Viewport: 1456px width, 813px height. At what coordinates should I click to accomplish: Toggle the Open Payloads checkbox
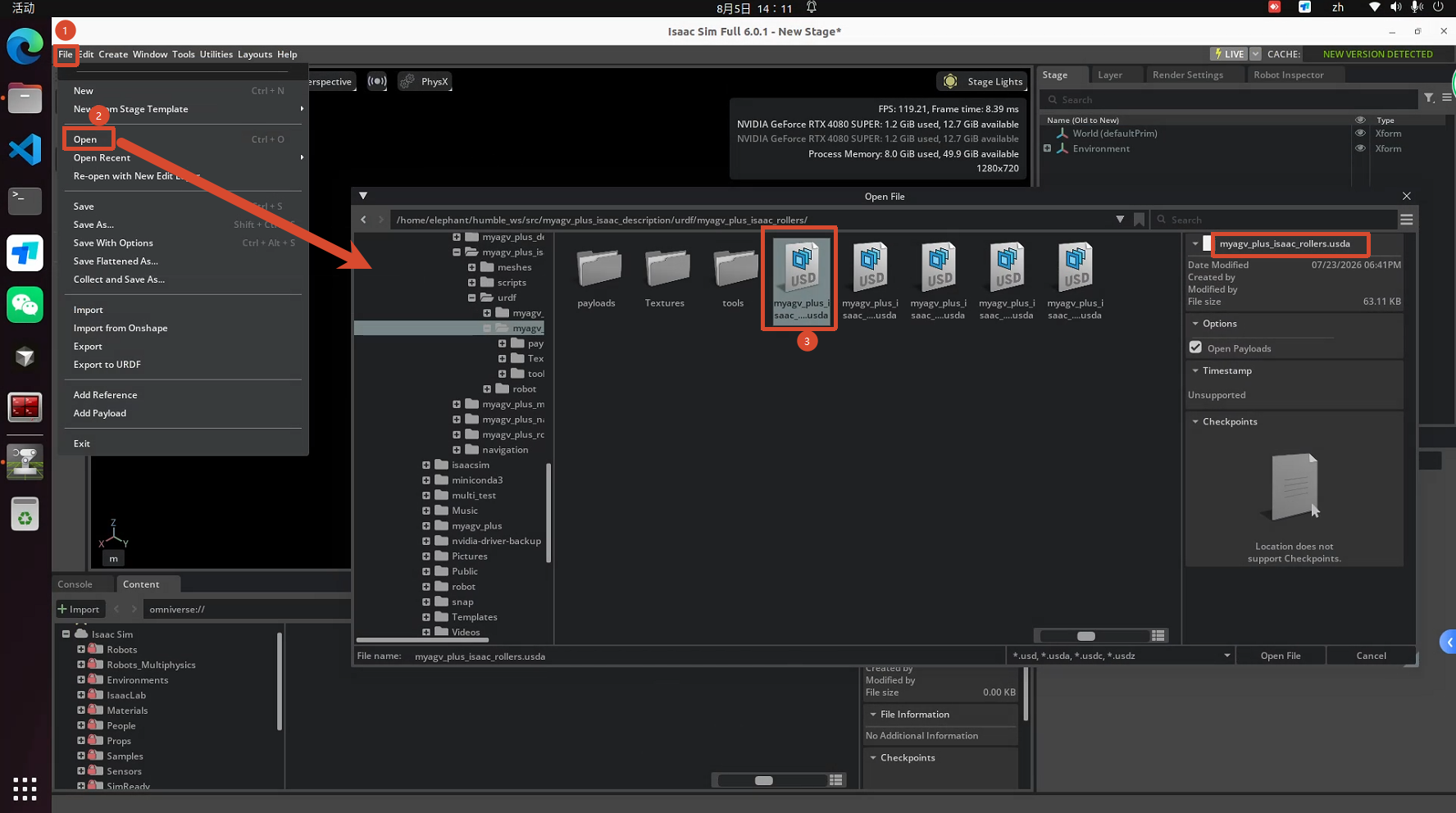click(x=1196, y=347)
